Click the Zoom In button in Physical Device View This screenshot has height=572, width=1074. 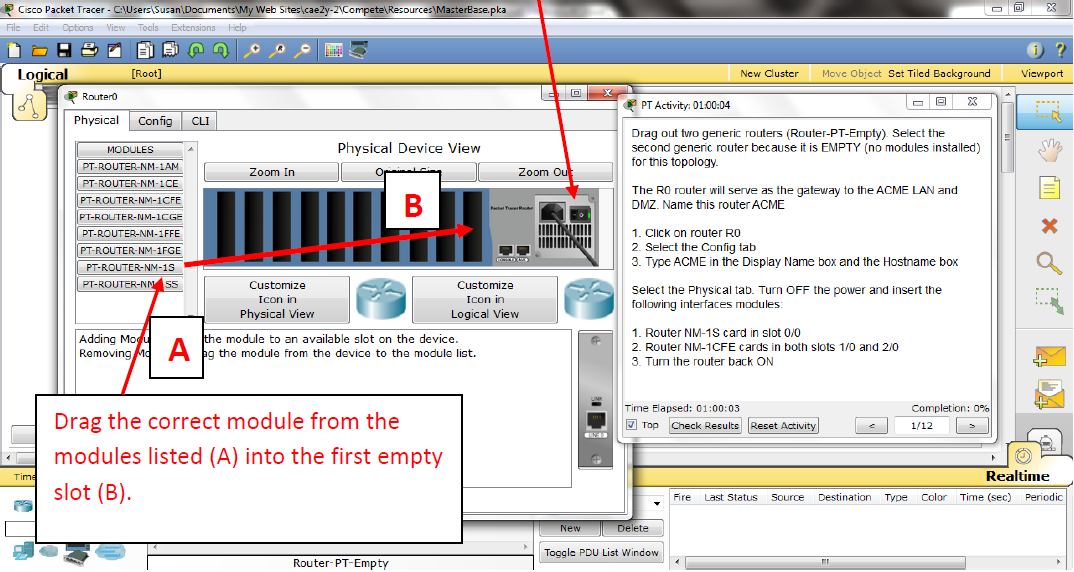(x=271, y=172)
